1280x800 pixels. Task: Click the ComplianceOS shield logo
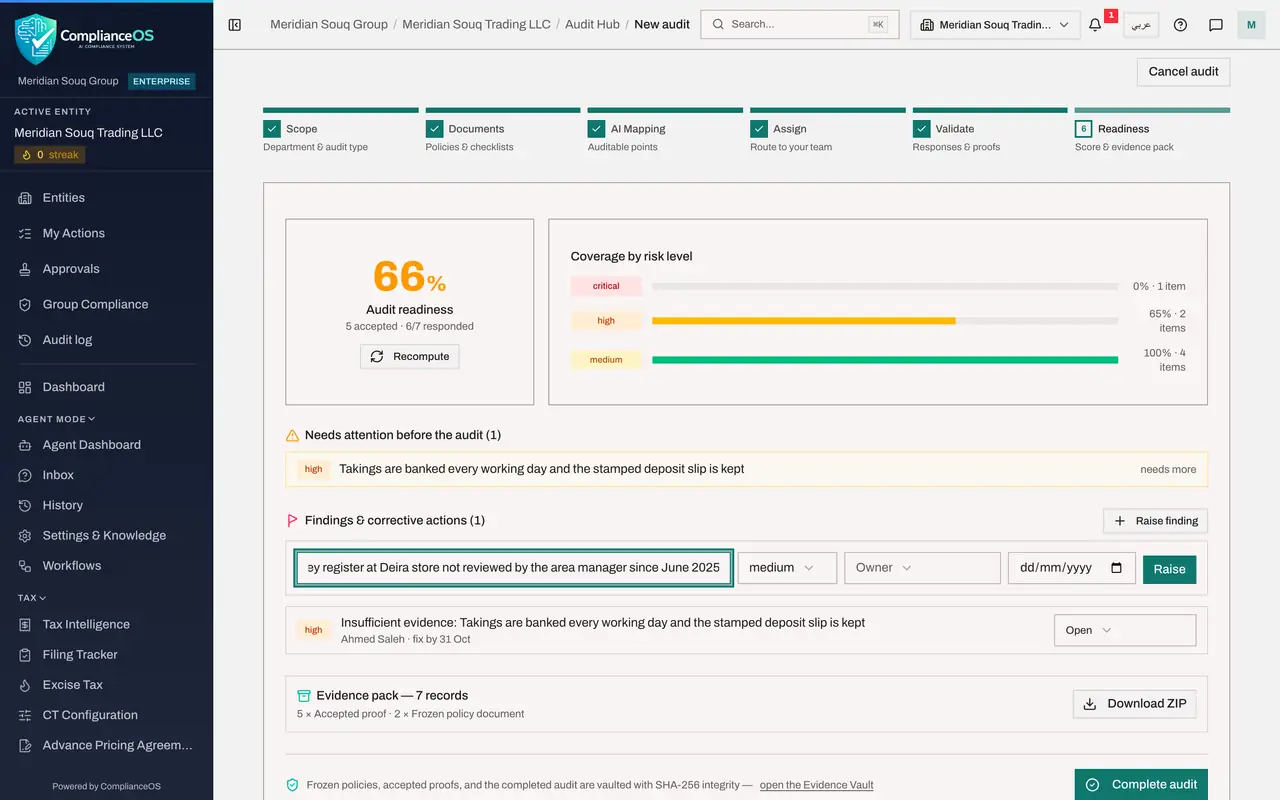point(36,40)
